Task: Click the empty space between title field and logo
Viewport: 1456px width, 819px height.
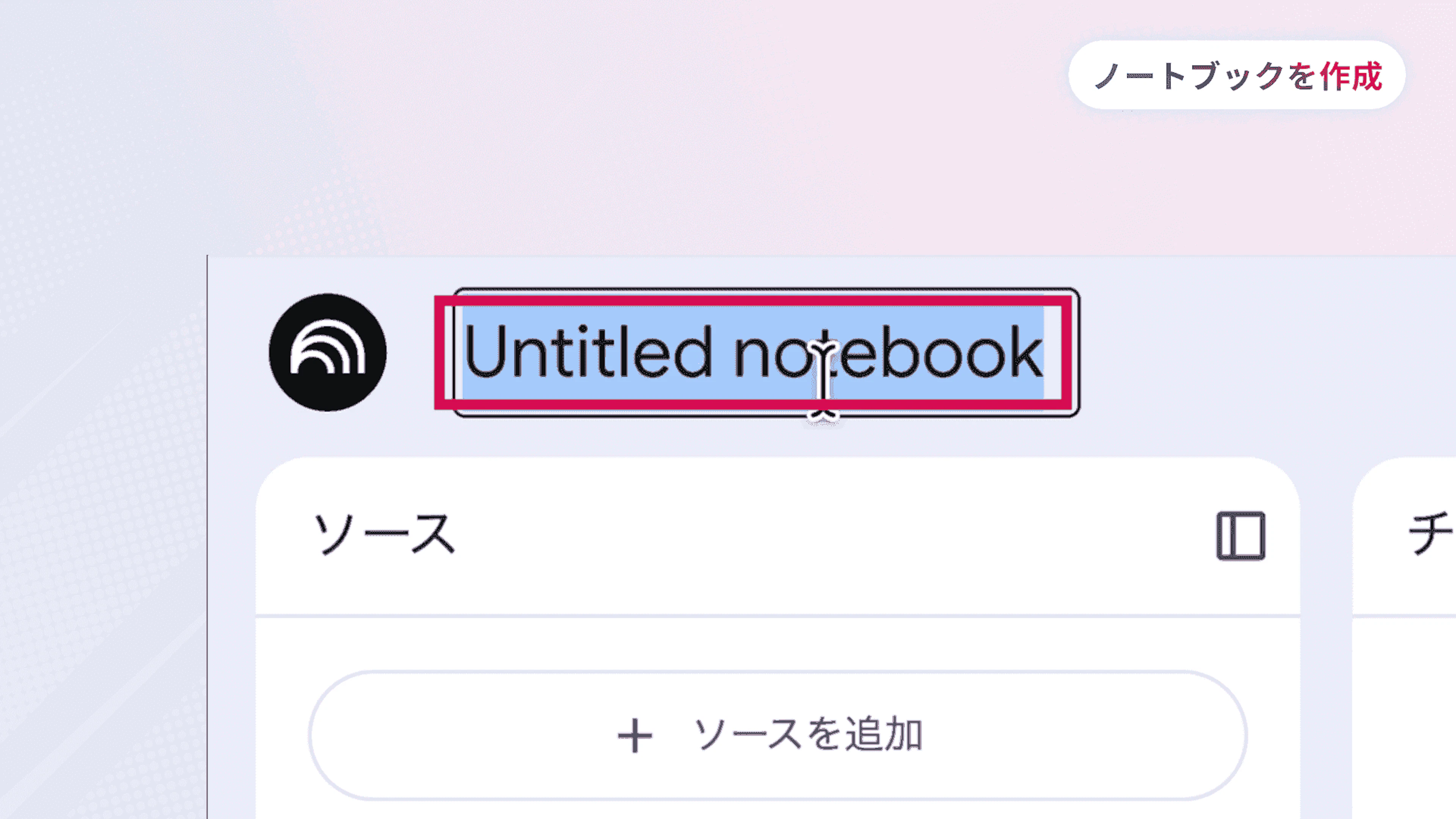Action: pos(419,353)
